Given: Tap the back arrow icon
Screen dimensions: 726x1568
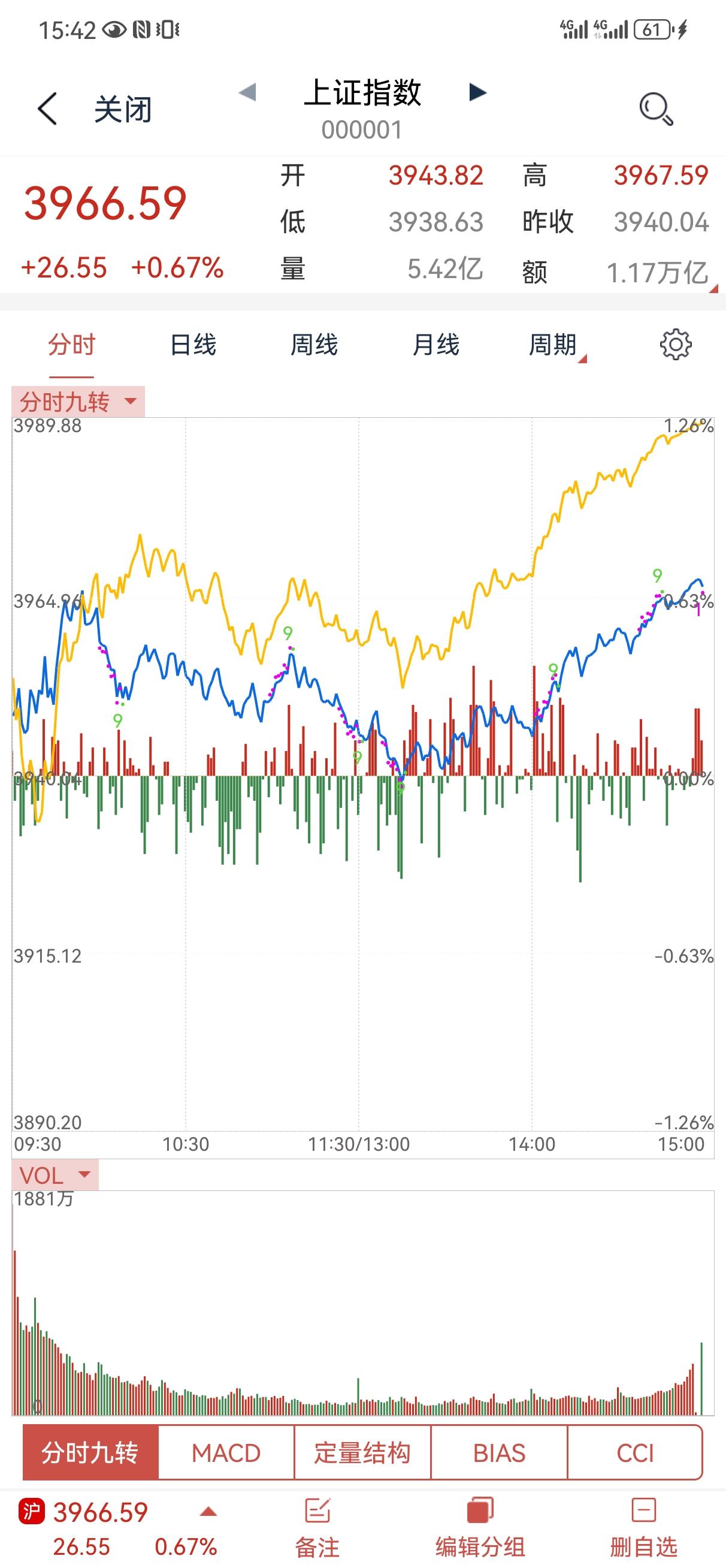Looking at the screenshot, I should [47, 110].
